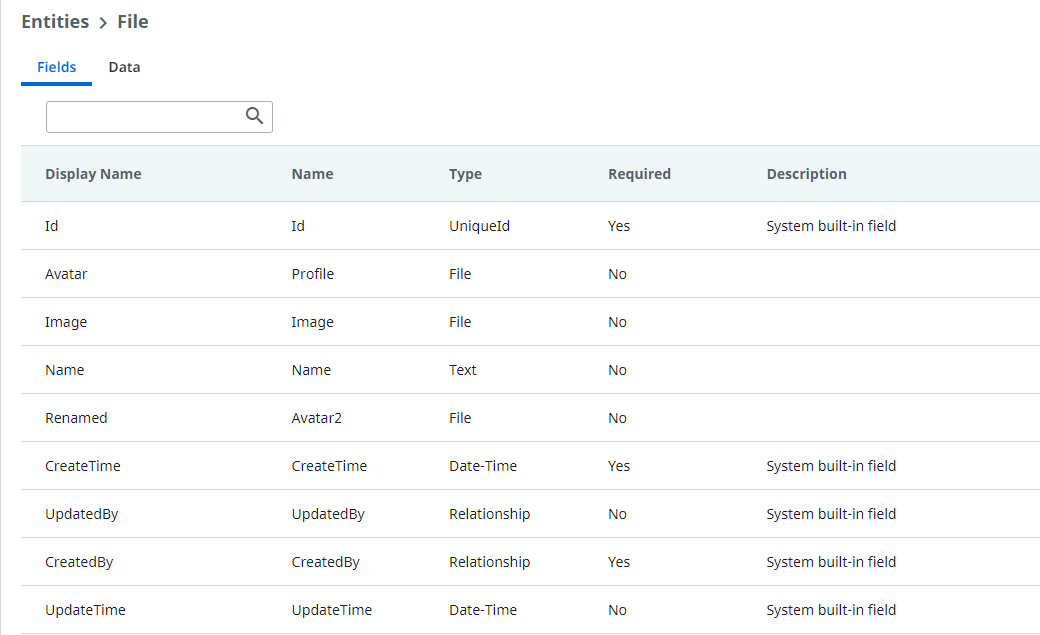Click the Required column header

coord(639,173)
